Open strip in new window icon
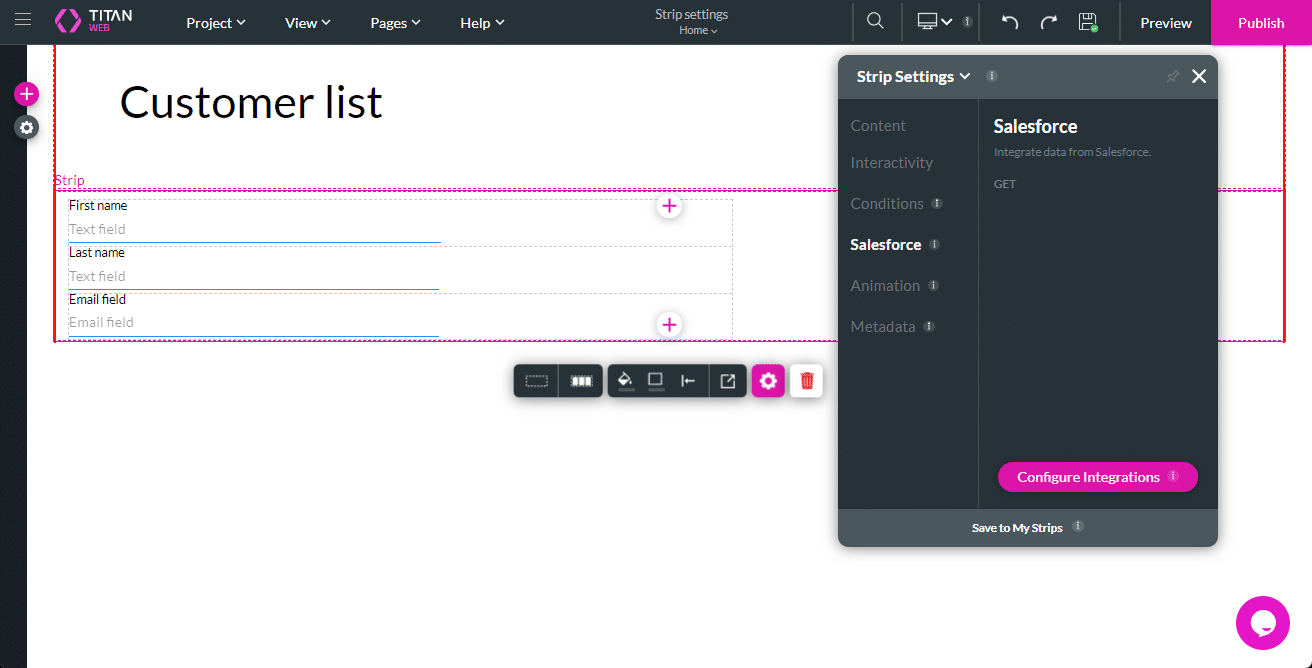Viewport: 1312px width, 668px height. (x=729, y=380)
